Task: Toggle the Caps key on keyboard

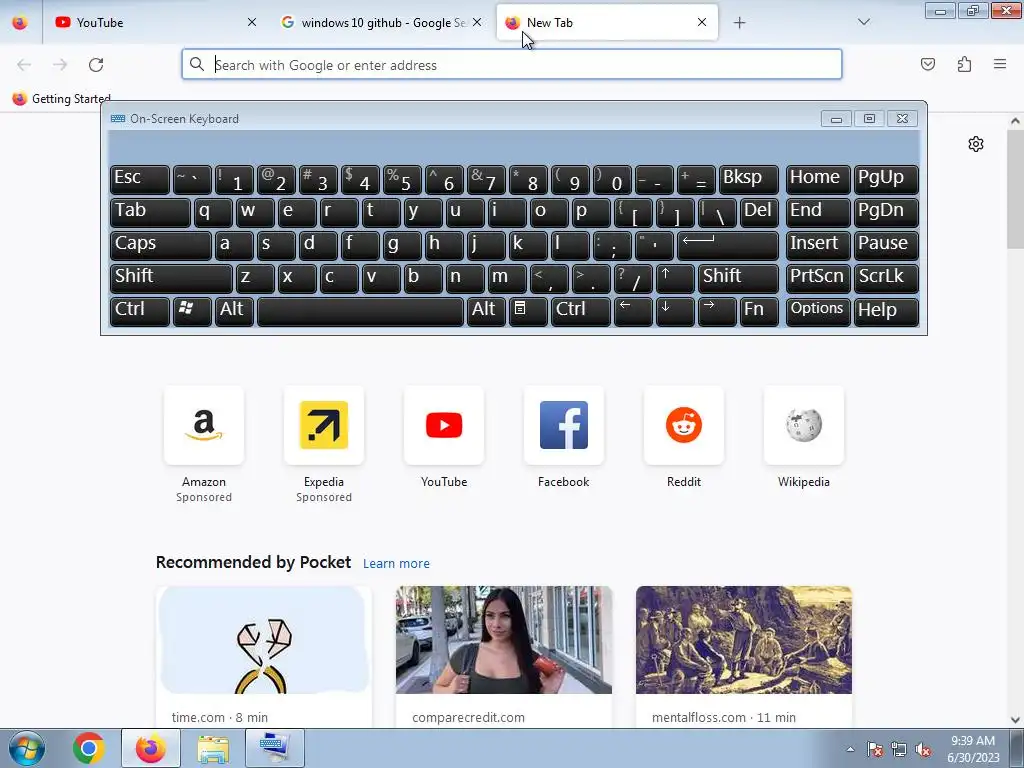Action: (x=161, y=245)
